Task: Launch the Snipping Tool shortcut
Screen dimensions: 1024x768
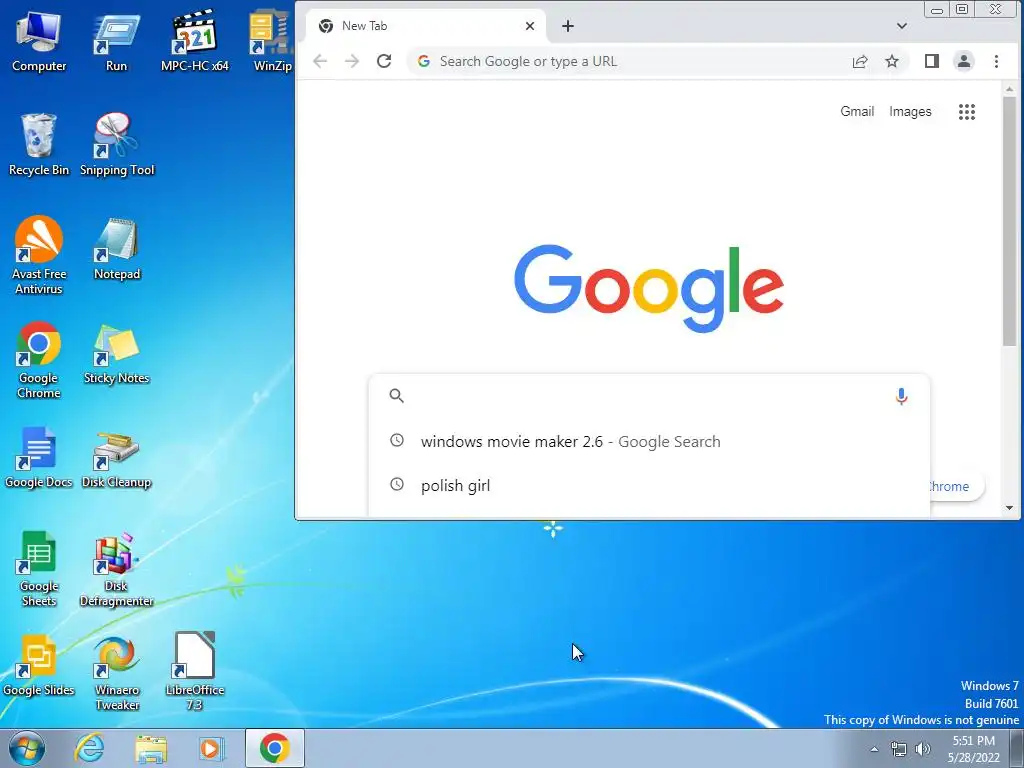Action: (117, 144)
